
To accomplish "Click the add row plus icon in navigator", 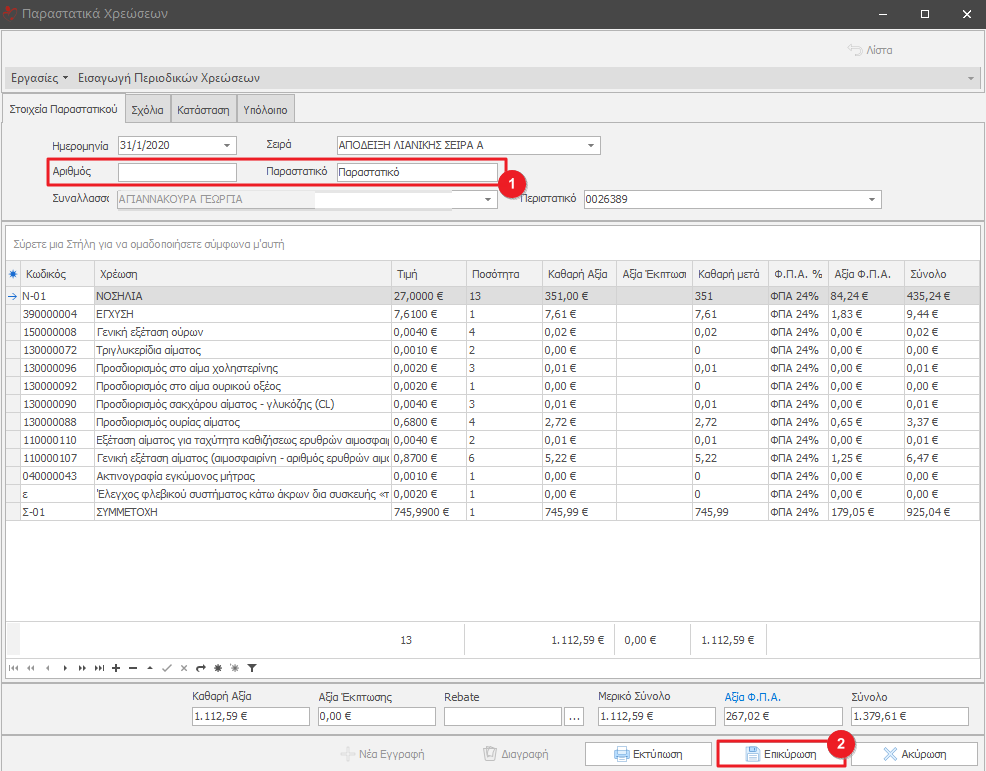I will coord(116,667).
